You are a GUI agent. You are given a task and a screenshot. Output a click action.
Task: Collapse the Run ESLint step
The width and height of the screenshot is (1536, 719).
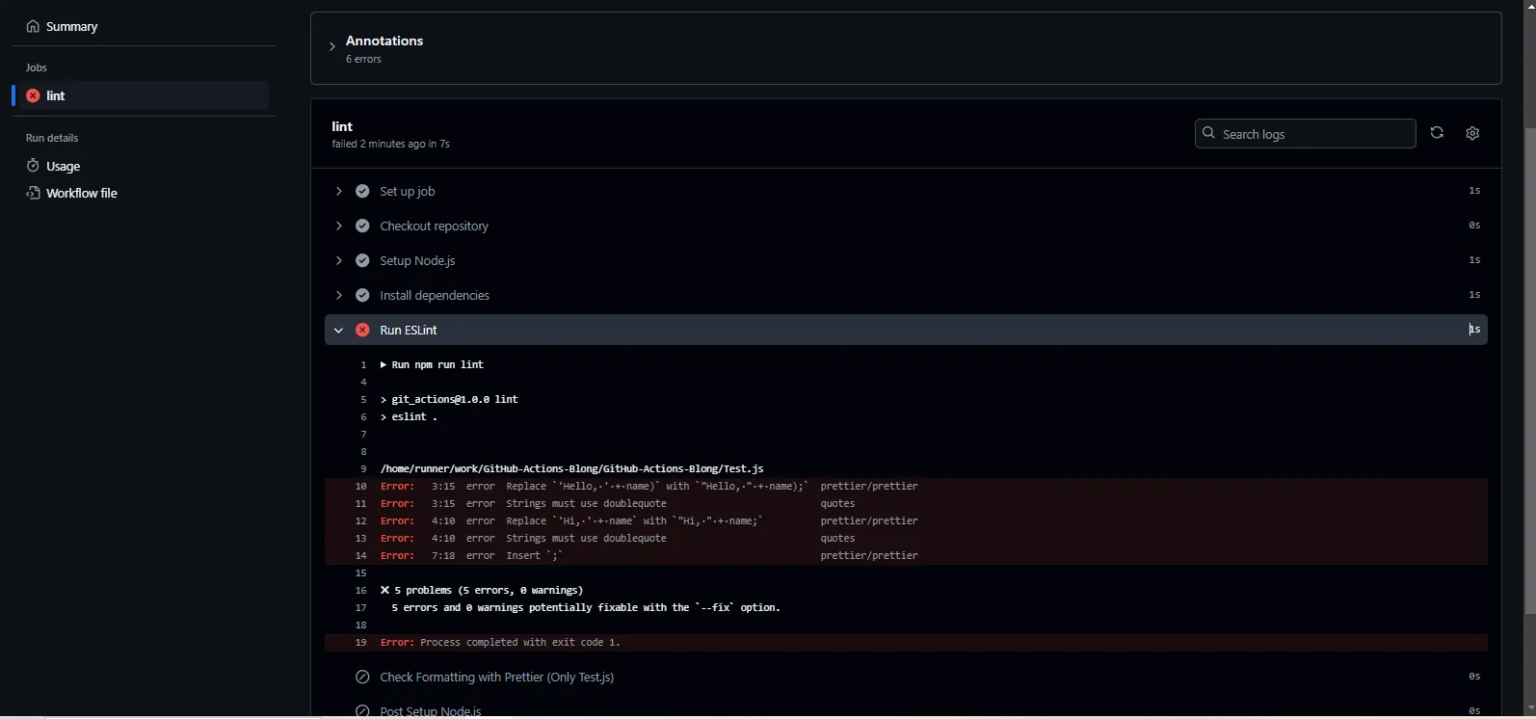pyautogui.click(x=338, y=329)
